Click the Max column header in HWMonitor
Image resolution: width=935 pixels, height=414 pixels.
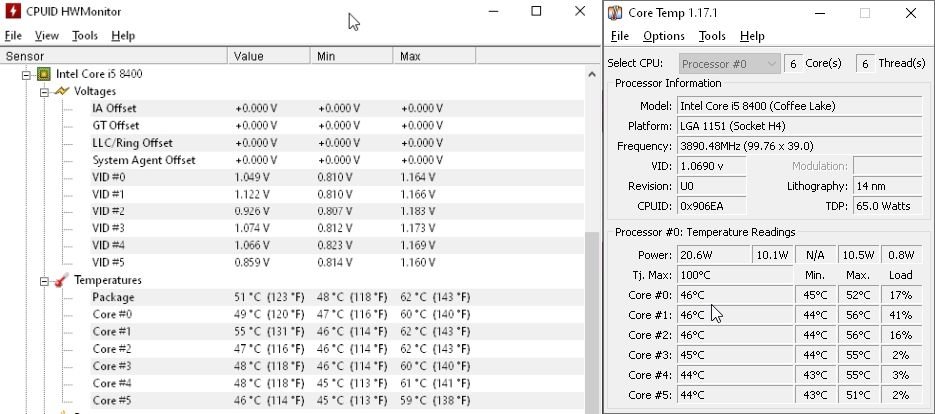click(x=434, y=56)
